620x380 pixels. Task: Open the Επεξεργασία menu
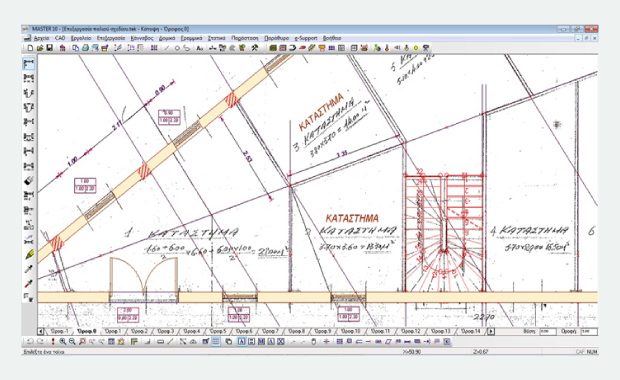[x=111, y=38]
